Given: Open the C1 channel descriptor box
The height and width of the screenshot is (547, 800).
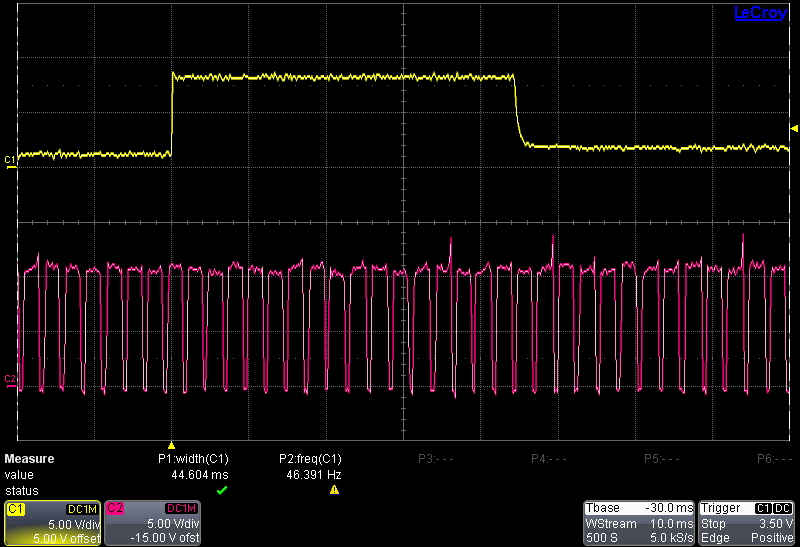Looking at the screenshot, I should 53,523.
